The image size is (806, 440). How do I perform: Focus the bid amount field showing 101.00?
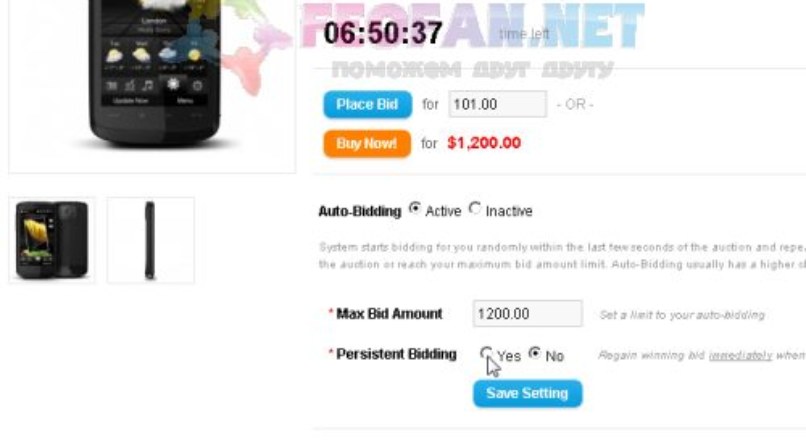[x=497, y=104]
